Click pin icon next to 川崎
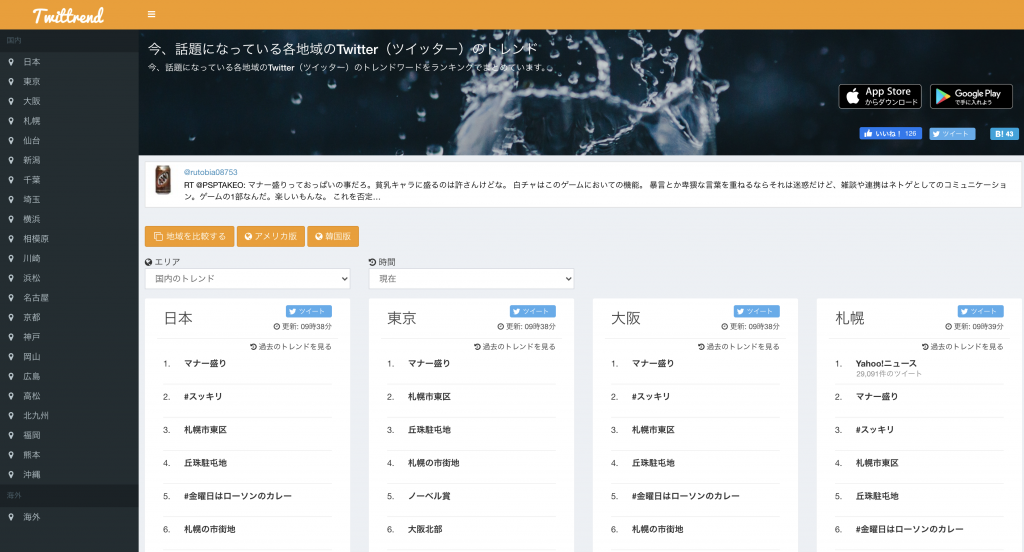 (x=11, y=258)
